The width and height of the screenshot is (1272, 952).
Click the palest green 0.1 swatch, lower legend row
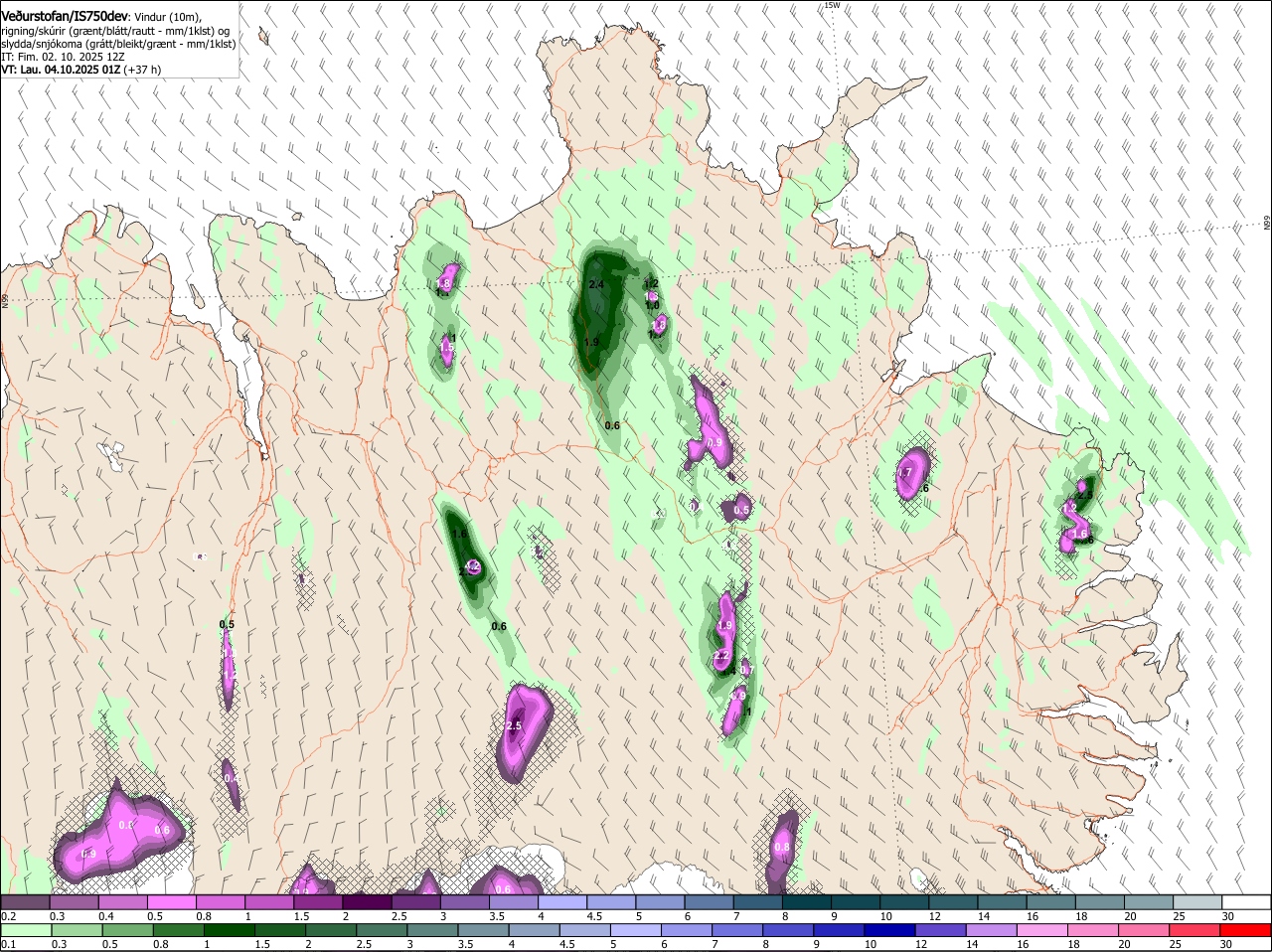click(26, 930)
